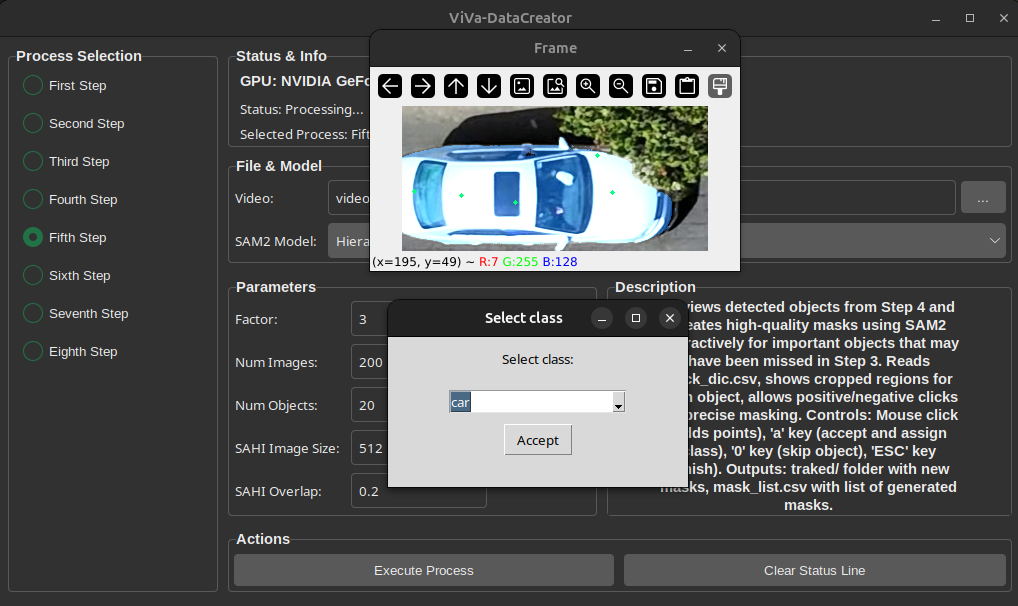1018x606 pixels.
Task: Choose the Third Step process option
Action: tap(33, 162)
